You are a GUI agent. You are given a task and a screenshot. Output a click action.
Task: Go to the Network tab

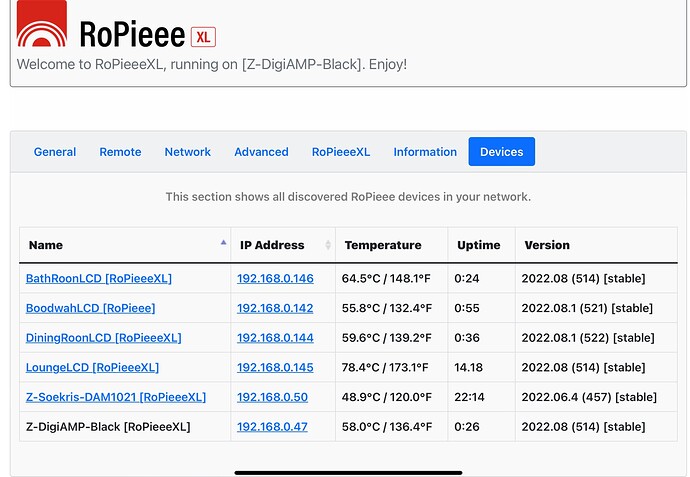(187, 152)
